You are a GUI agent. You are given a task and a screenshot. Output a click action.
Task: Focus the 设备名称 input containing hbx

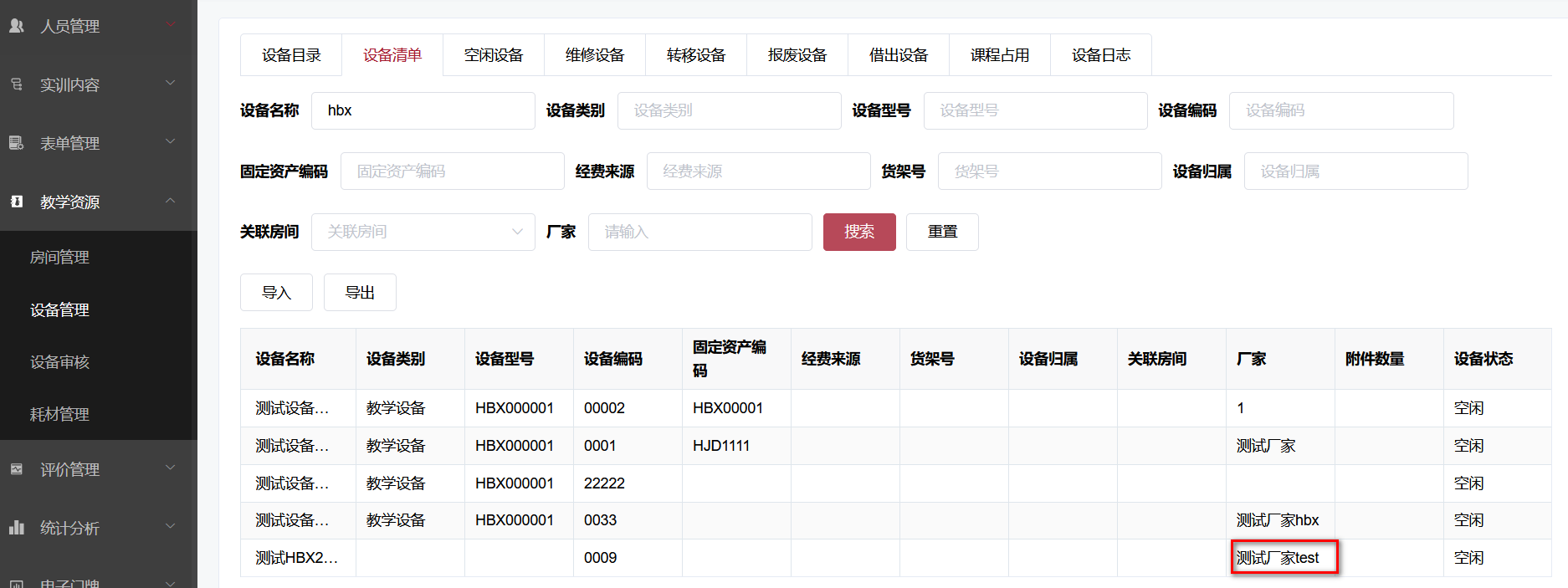[423, 110]
